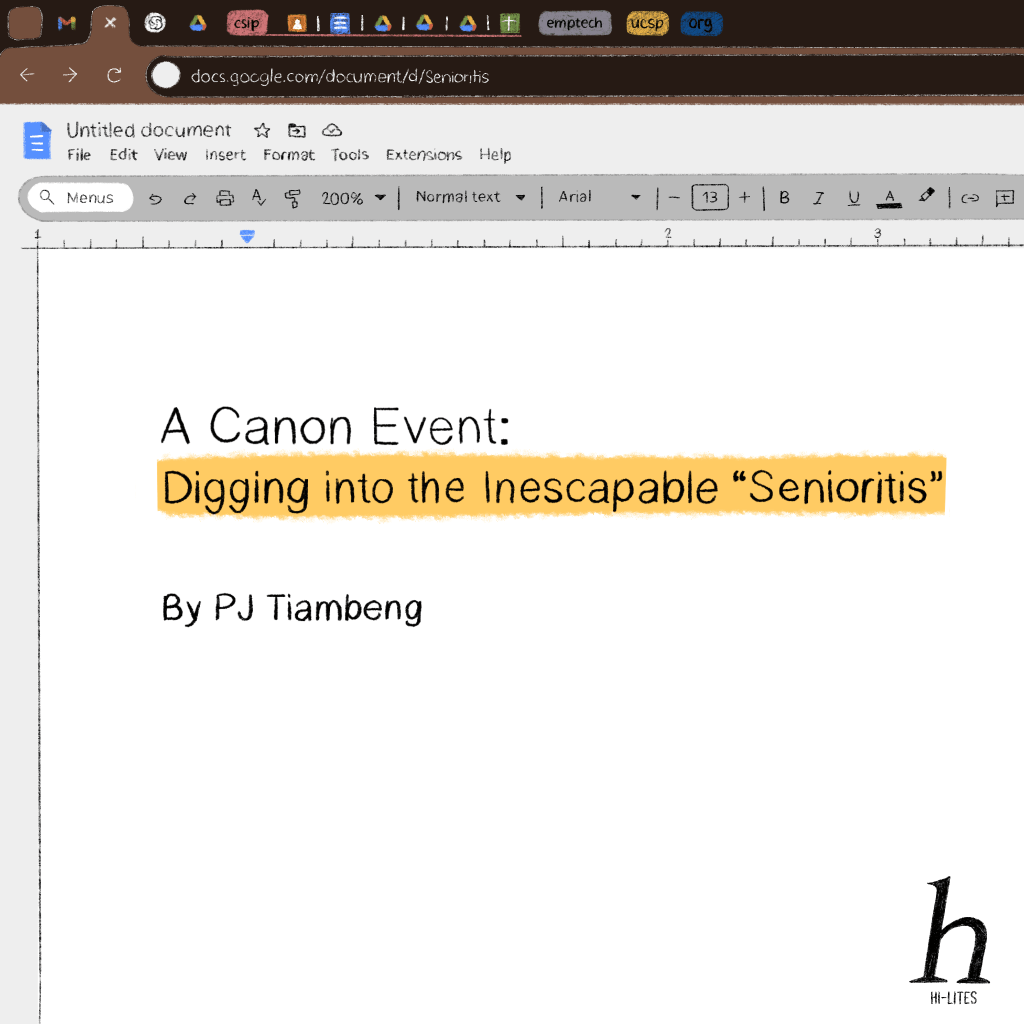Open the Arial font dropdown
This screenshot has height=1024, width=1024.
[x=599, y=197]
